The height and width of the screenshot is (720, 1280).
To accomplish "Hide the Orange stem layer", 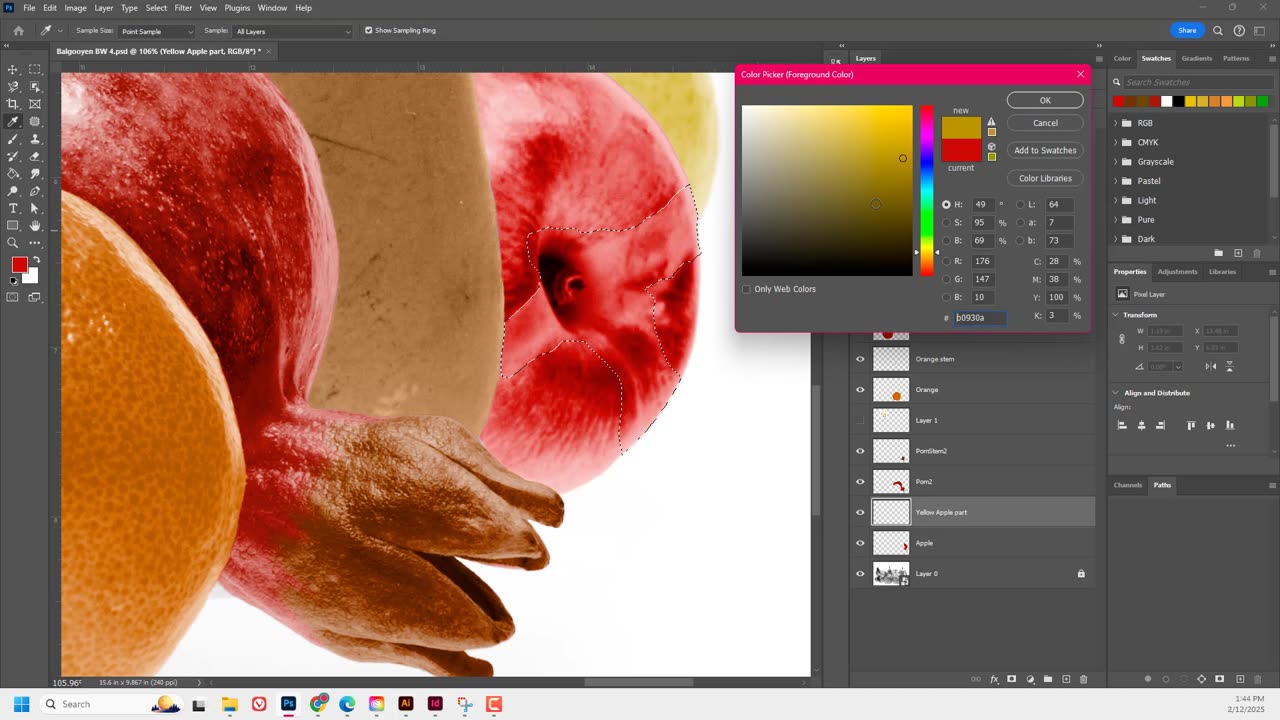I will (x=860, y=359).
